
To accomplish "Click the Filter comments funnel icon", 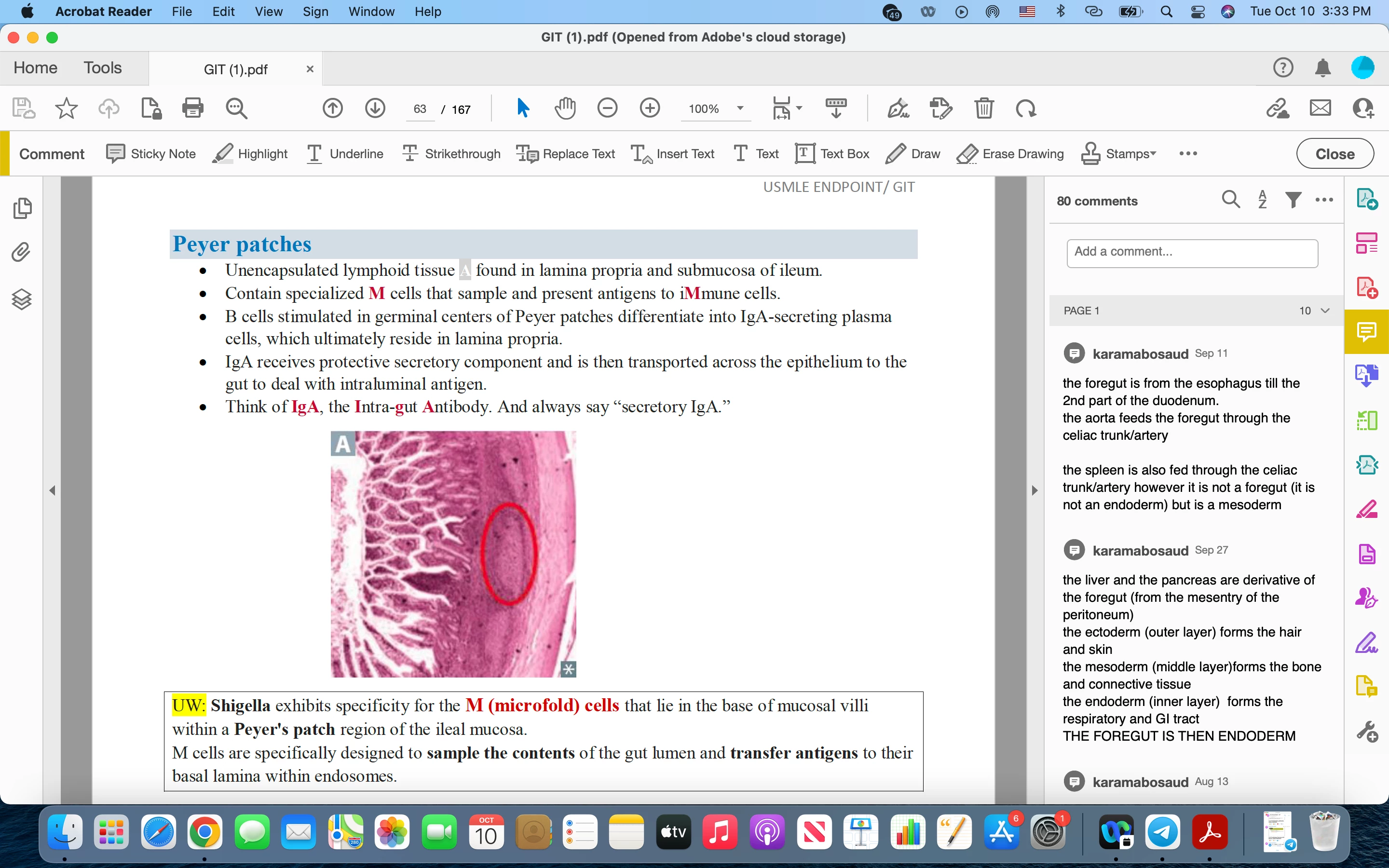I will 1293,200.
